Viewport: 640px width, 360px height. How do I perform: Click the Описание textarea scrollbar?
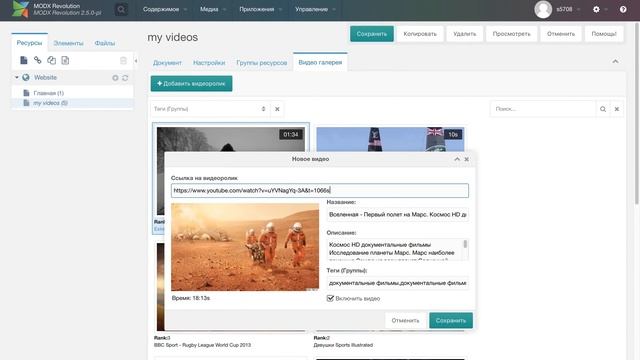click(x=465, y=244)
